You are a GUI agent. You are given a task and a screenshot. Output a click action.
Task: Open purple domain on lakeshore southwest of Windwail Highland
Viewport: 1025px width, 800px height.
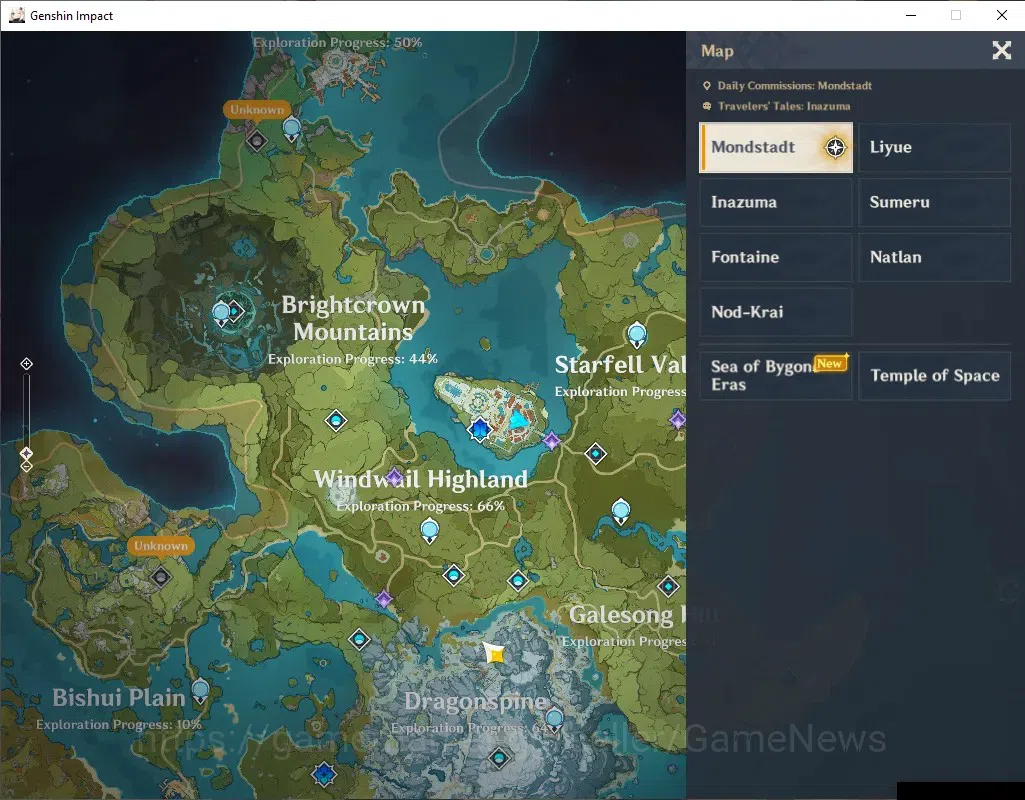pyautogui.click(x=384, y=599)
